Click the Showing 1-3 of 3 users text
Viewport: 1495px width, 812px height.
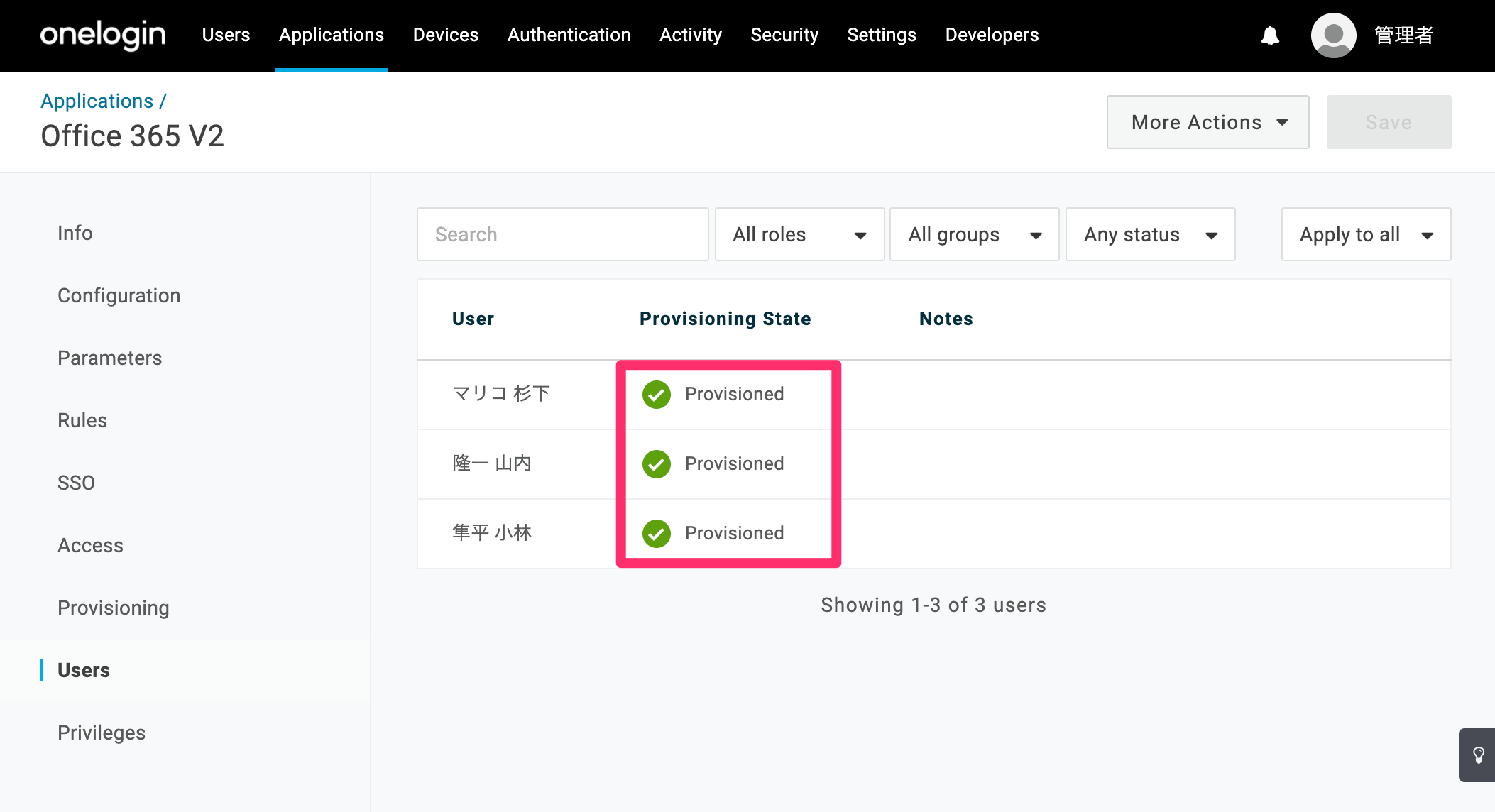933,605
